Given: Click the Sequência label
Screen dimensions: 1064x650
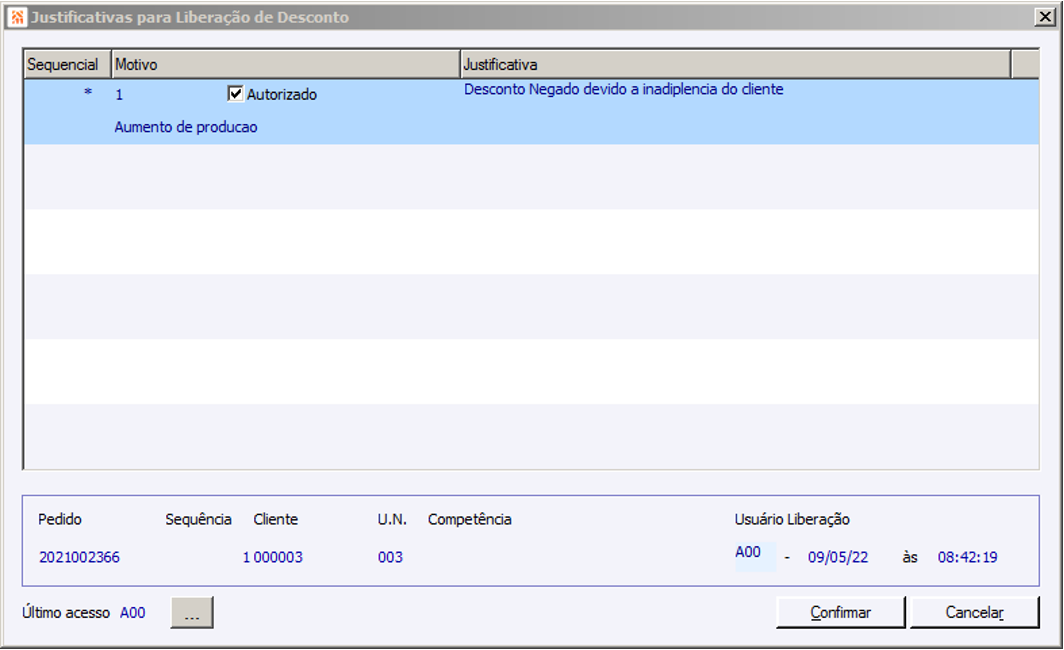Looking at the screenshot, I should click(x=198, y=520).
